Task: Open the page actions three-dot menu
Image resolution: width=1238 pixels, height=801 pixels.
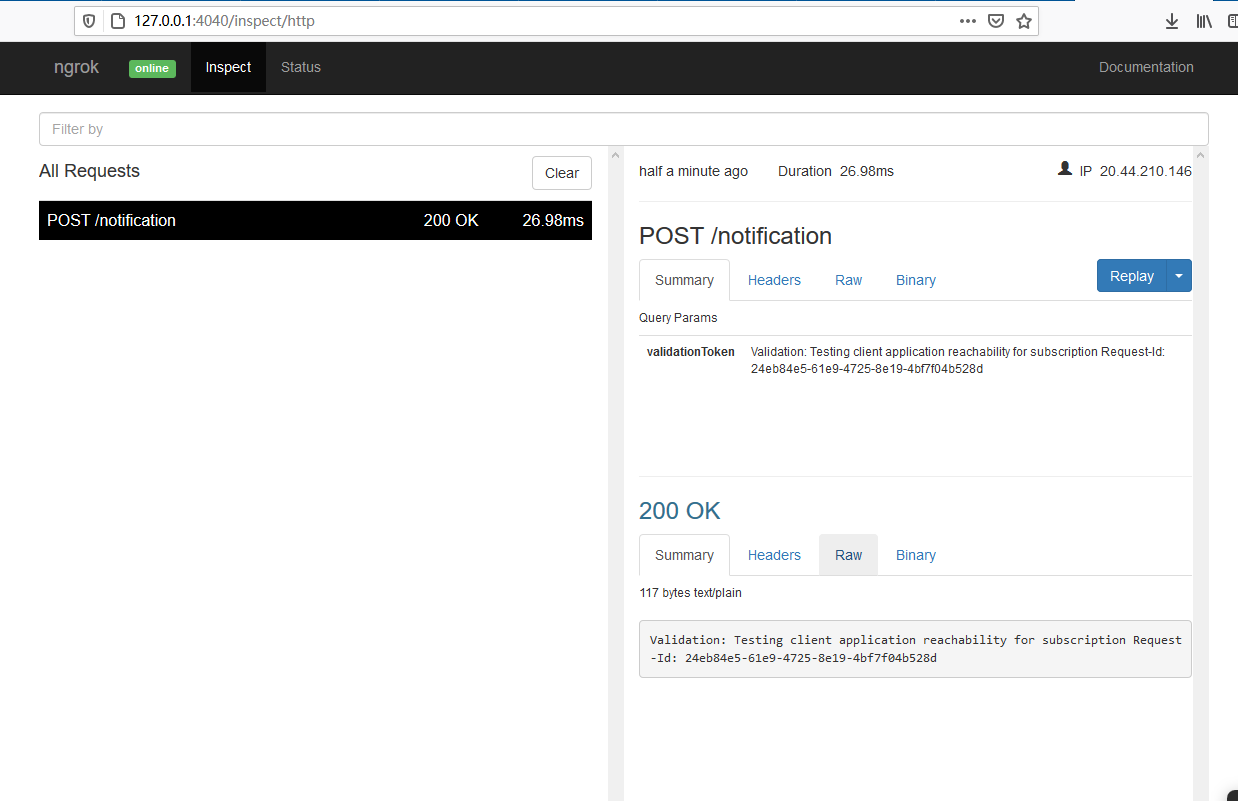Action: click(967, 21)
